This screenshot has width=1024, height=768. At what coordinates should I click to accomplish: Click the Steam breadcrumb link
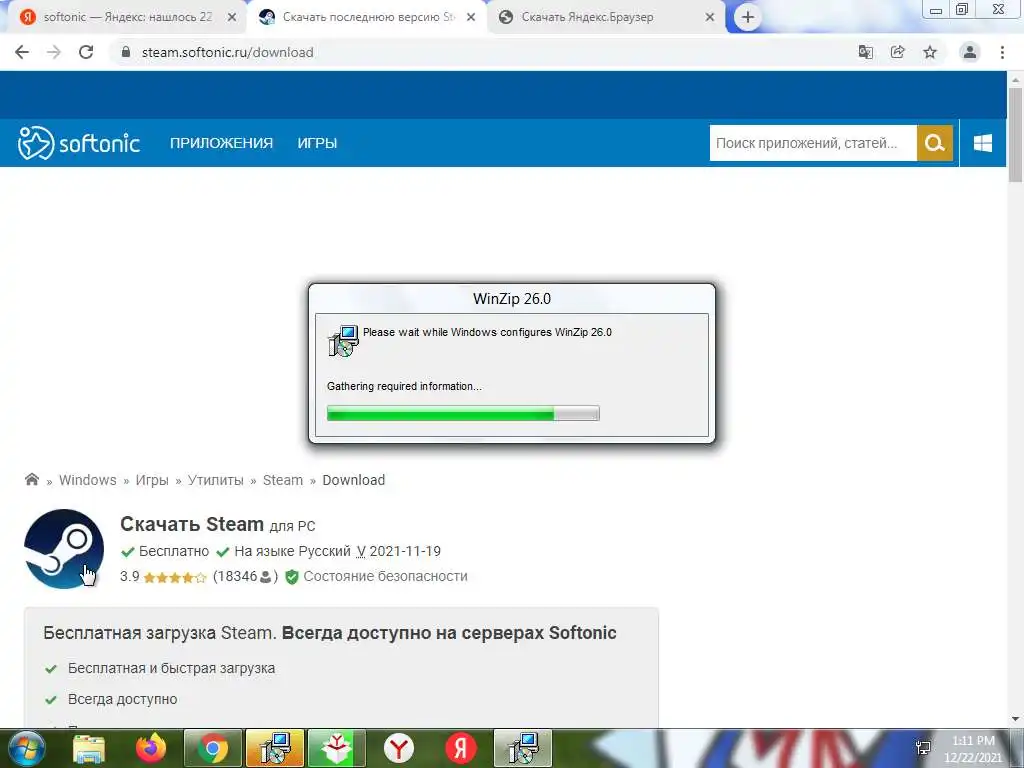tap(283, 480)
